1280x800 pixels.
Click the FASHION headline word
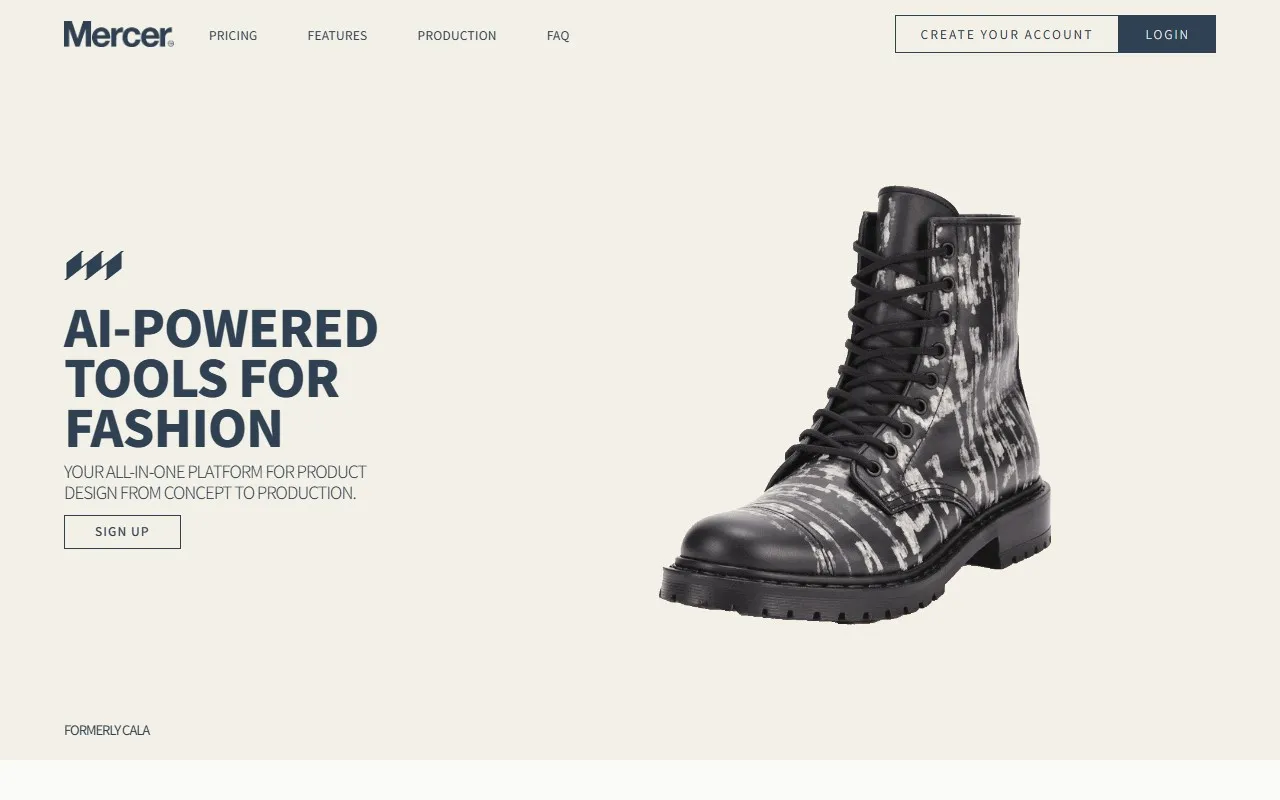[174, 429]
